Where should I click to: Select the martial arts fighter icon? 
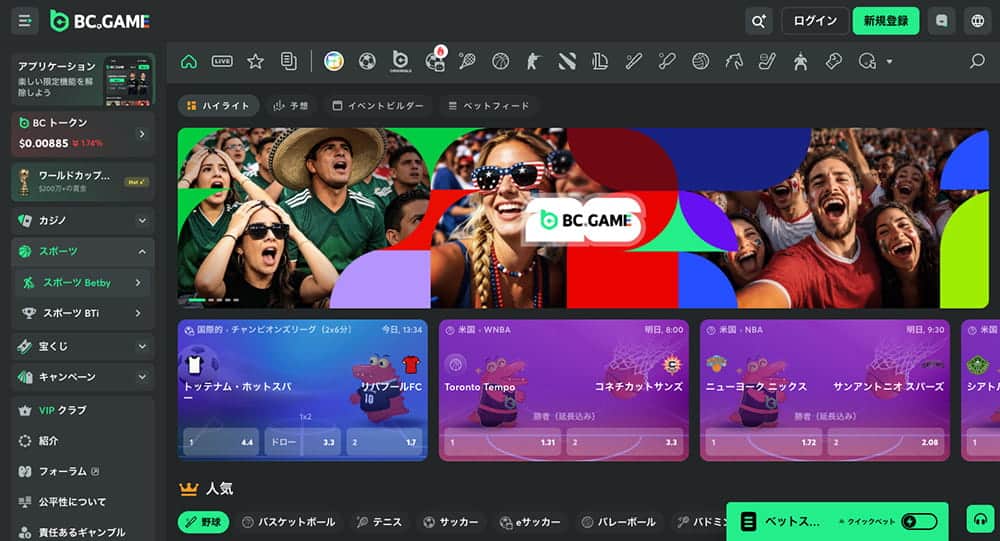coord(800,61)
